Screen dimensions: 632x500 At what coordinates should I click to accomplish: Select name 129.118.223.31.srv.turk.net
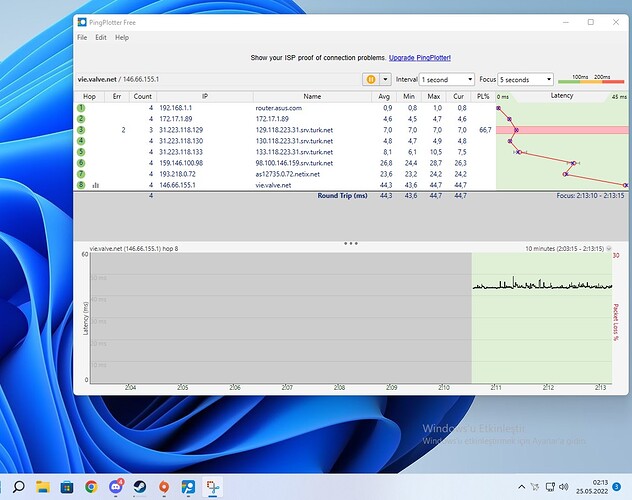coord(294,130)
